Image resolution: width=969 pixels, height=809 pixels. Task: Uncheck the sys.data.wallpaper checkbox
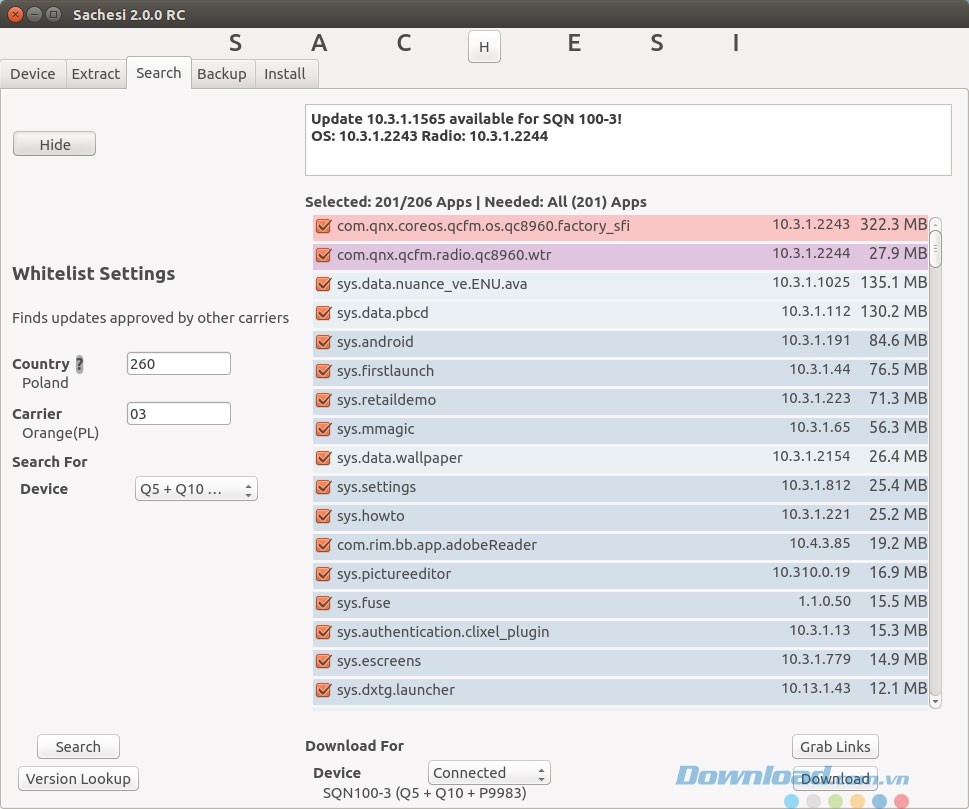[x=323, y=458]
